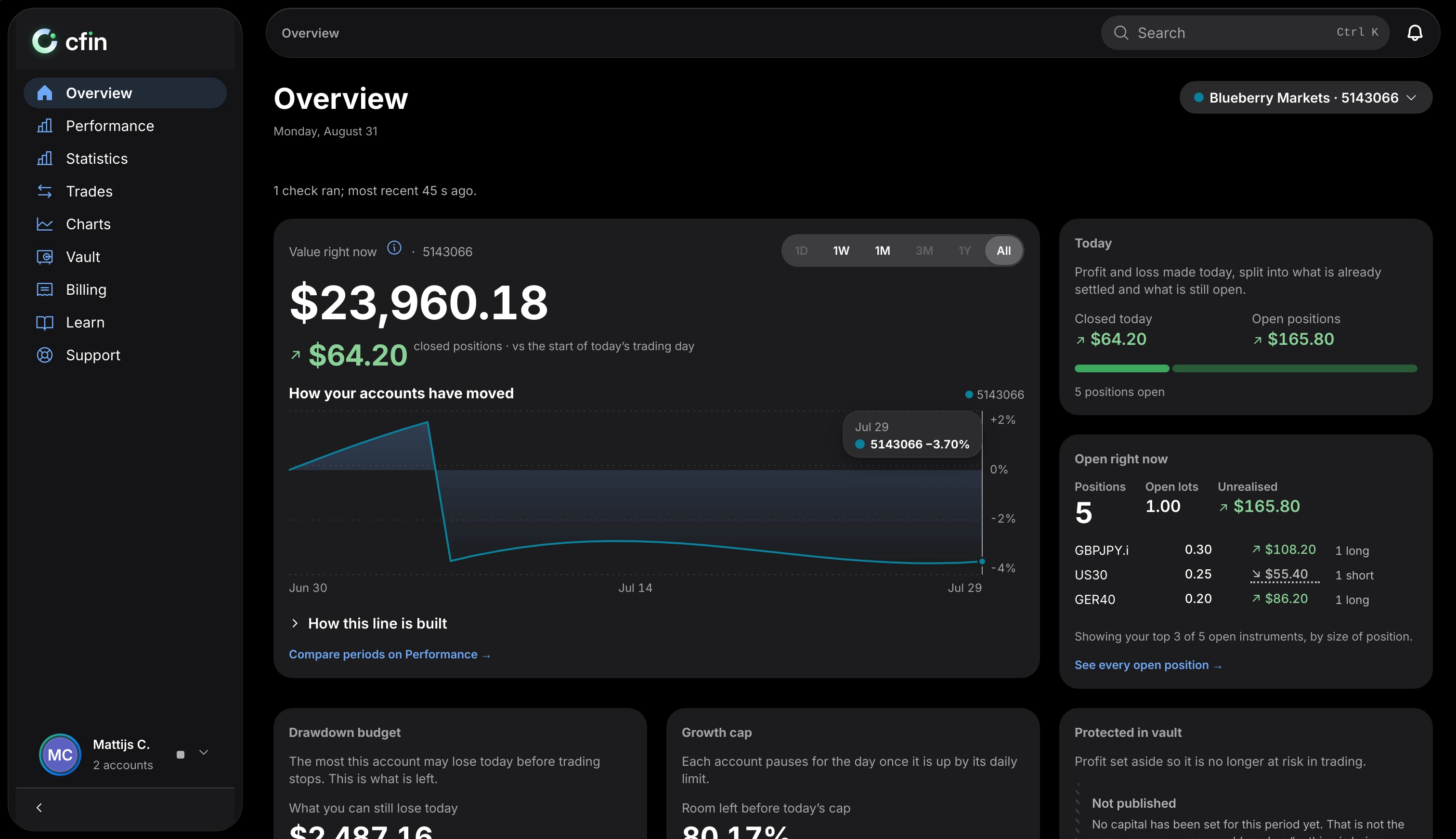
Task: Select the All time range
Action: [x=1003, y=250]
